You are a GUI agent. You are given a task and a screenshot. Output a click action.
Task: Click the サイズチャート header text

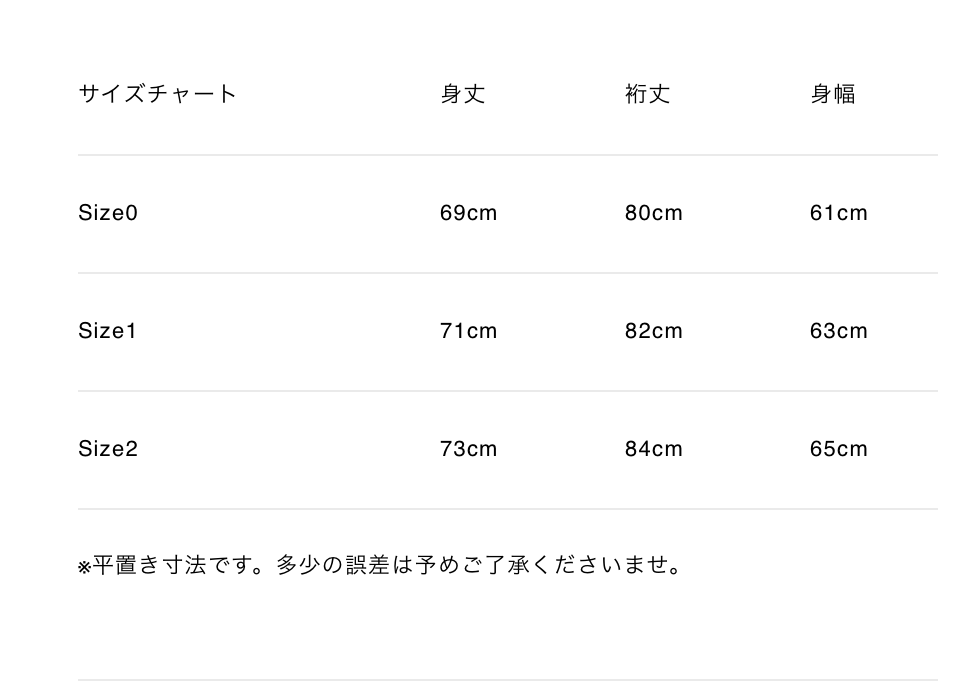coord(157,94)
